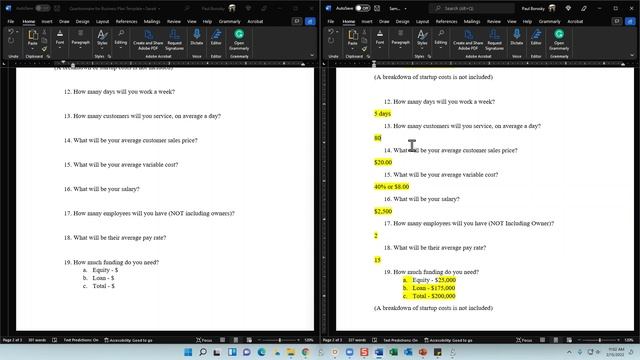
Task: Click Redo icon in left window ribbon
Action: (x=11, y=40)
